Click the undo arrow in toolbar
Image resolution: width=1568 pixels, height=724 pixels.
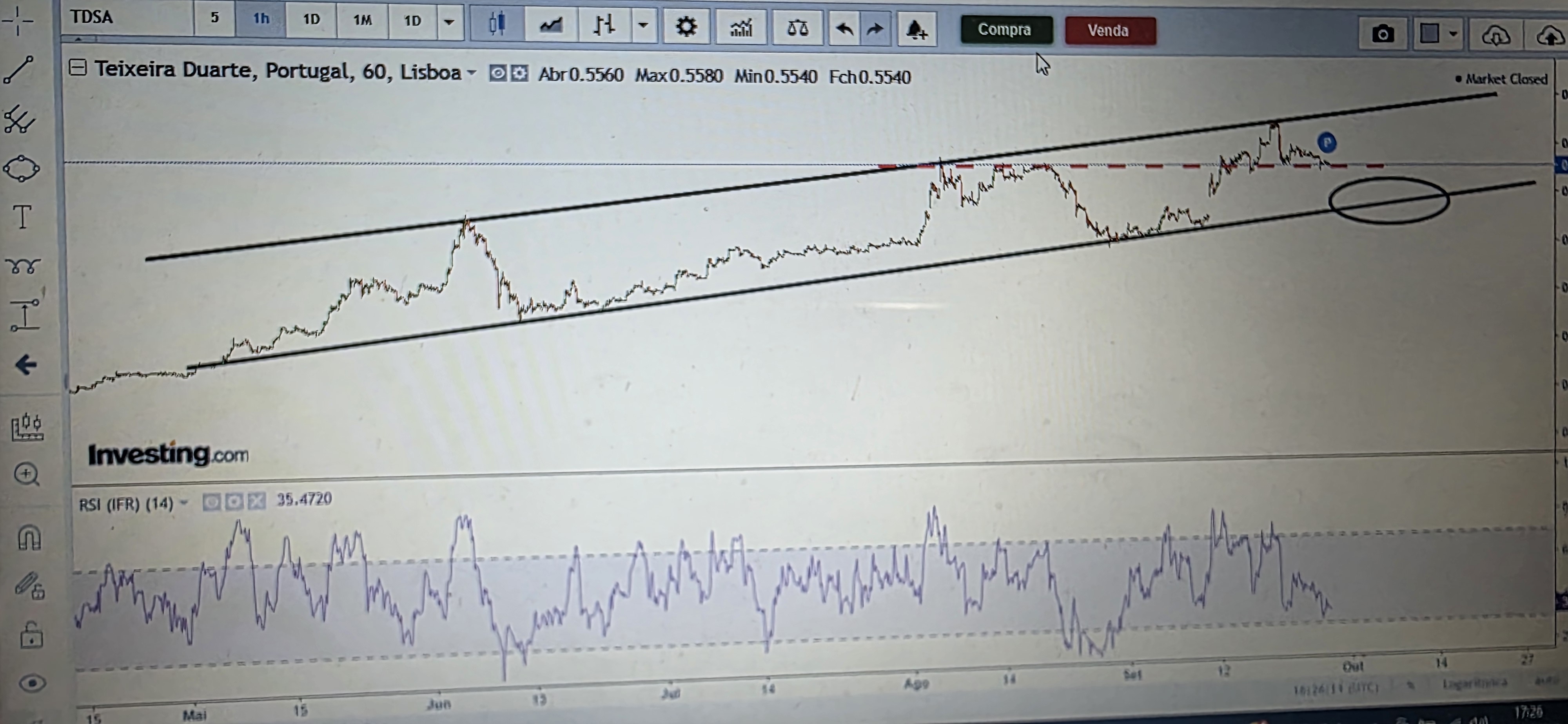[844, 29]
